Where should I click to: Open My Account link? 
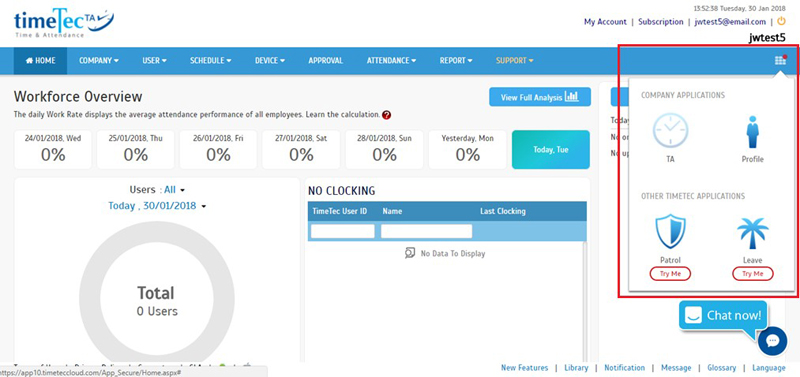(605, 22)
